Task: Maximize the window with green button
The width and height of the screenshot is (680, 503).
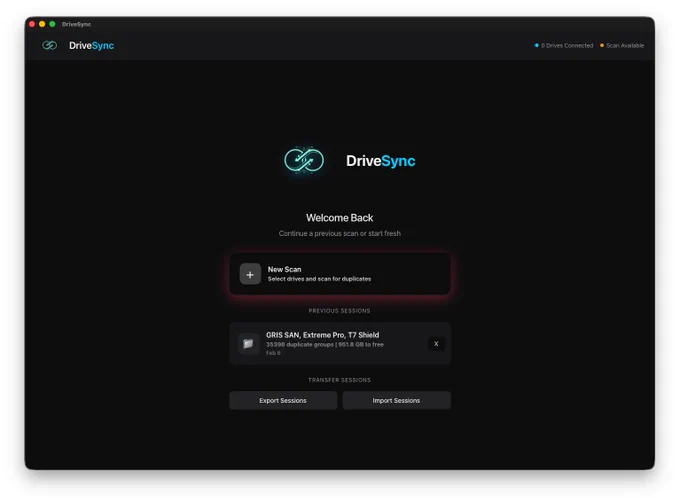Action: point(52,24)
